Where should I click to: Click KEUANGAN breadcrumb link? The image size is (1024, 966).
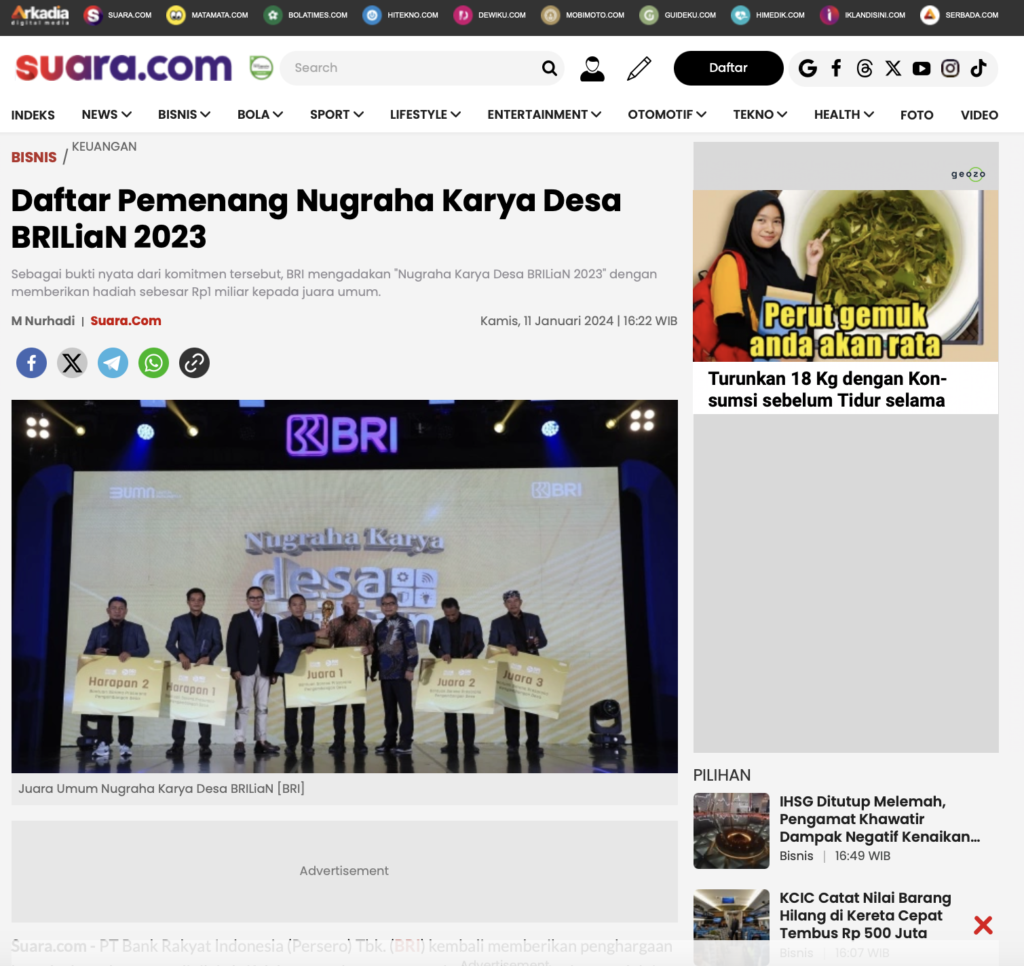pyautogui.click(x=104, y=146)
